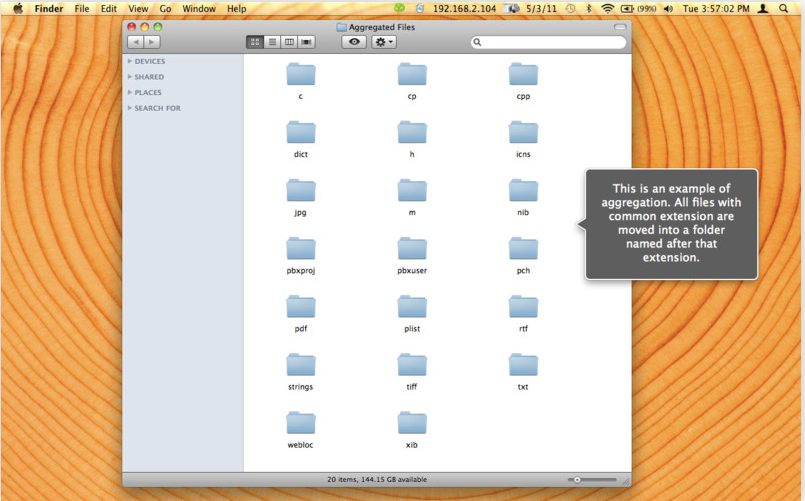Viewport: 805px width, 501px height.
Task: Open the icns folder
Action: click(x=523, y=133)
